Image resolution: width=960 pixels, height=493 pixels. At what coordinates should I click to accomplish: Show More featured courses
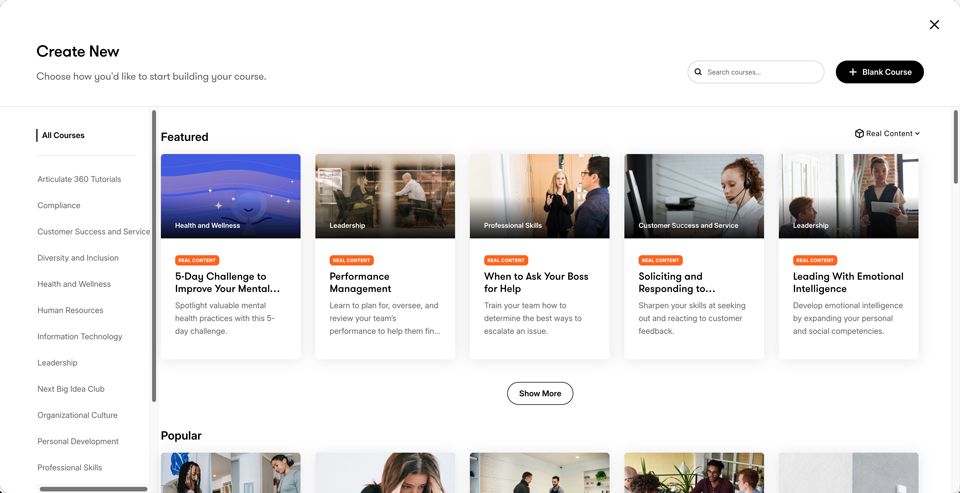(x=540, y=393)
